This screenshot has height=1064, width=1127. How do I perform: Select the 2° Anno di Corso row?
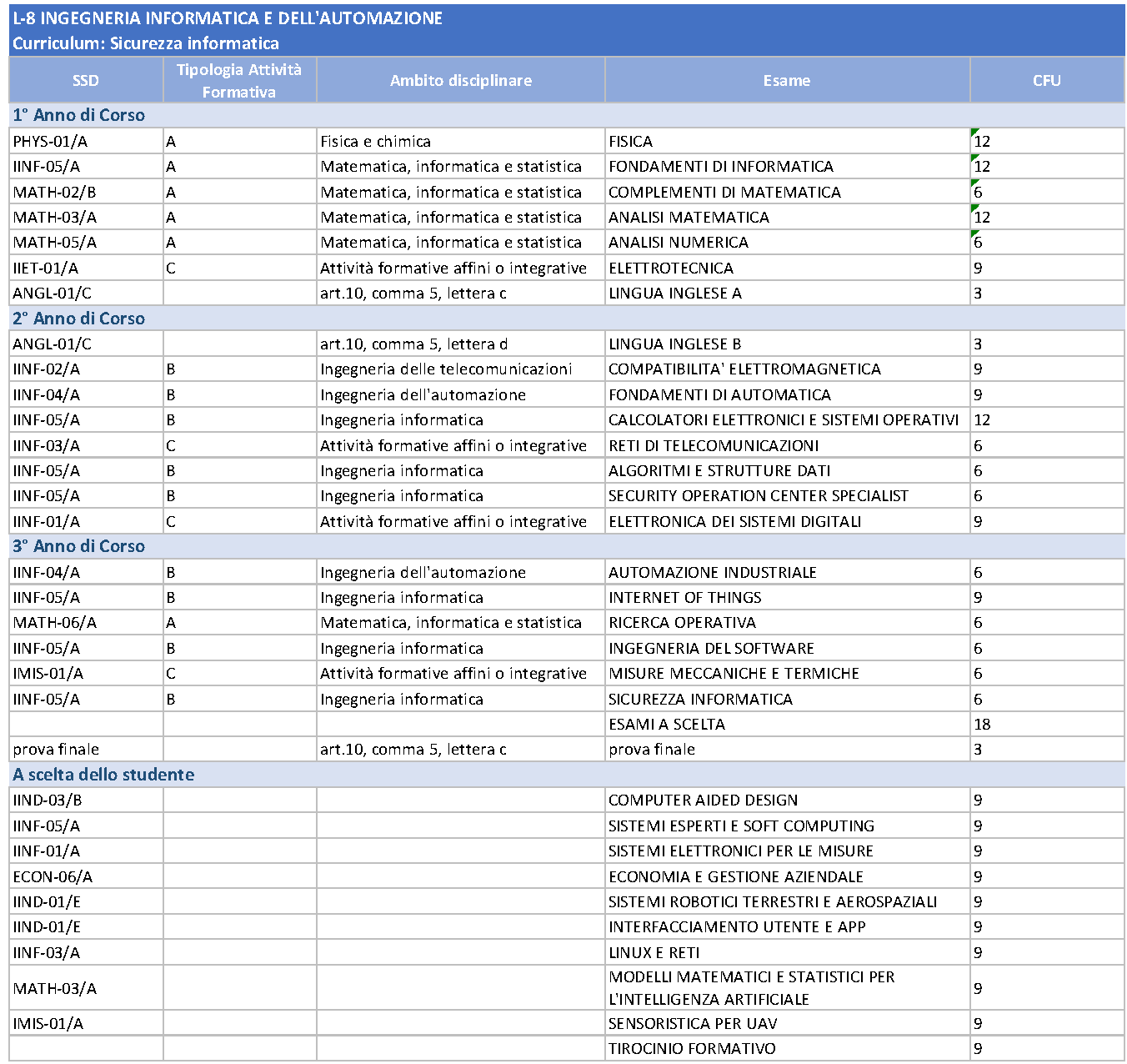pos(567,319)
